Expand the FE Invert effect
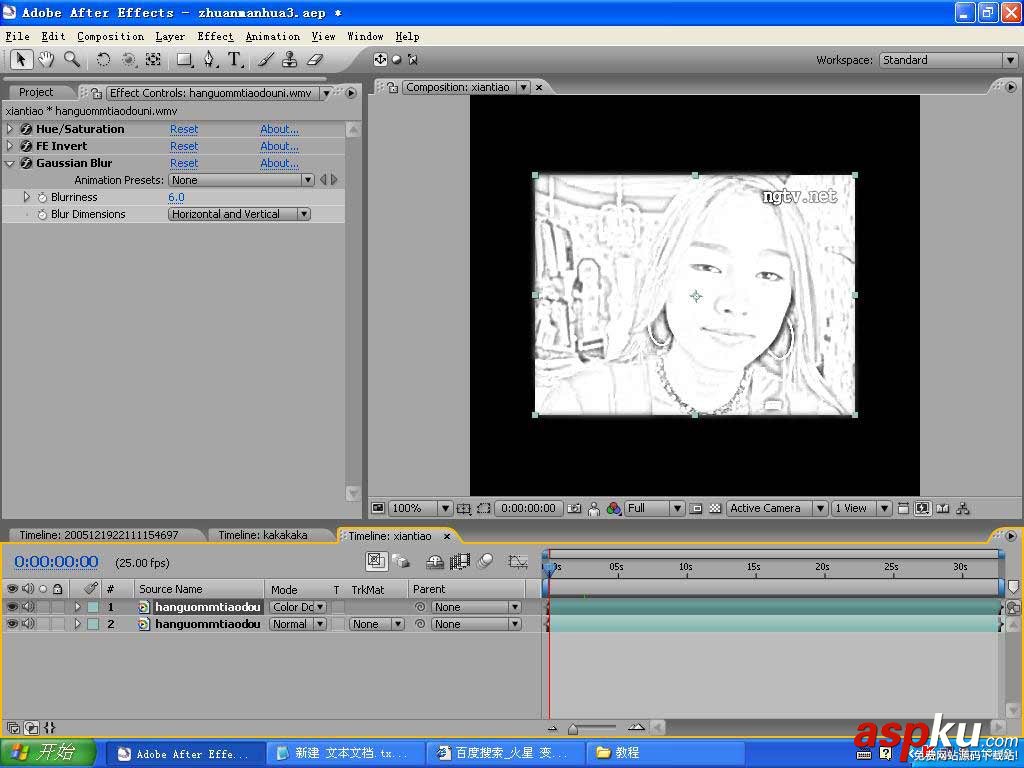The width and height of the screenshot is (1024, 768). coord(10,146)
